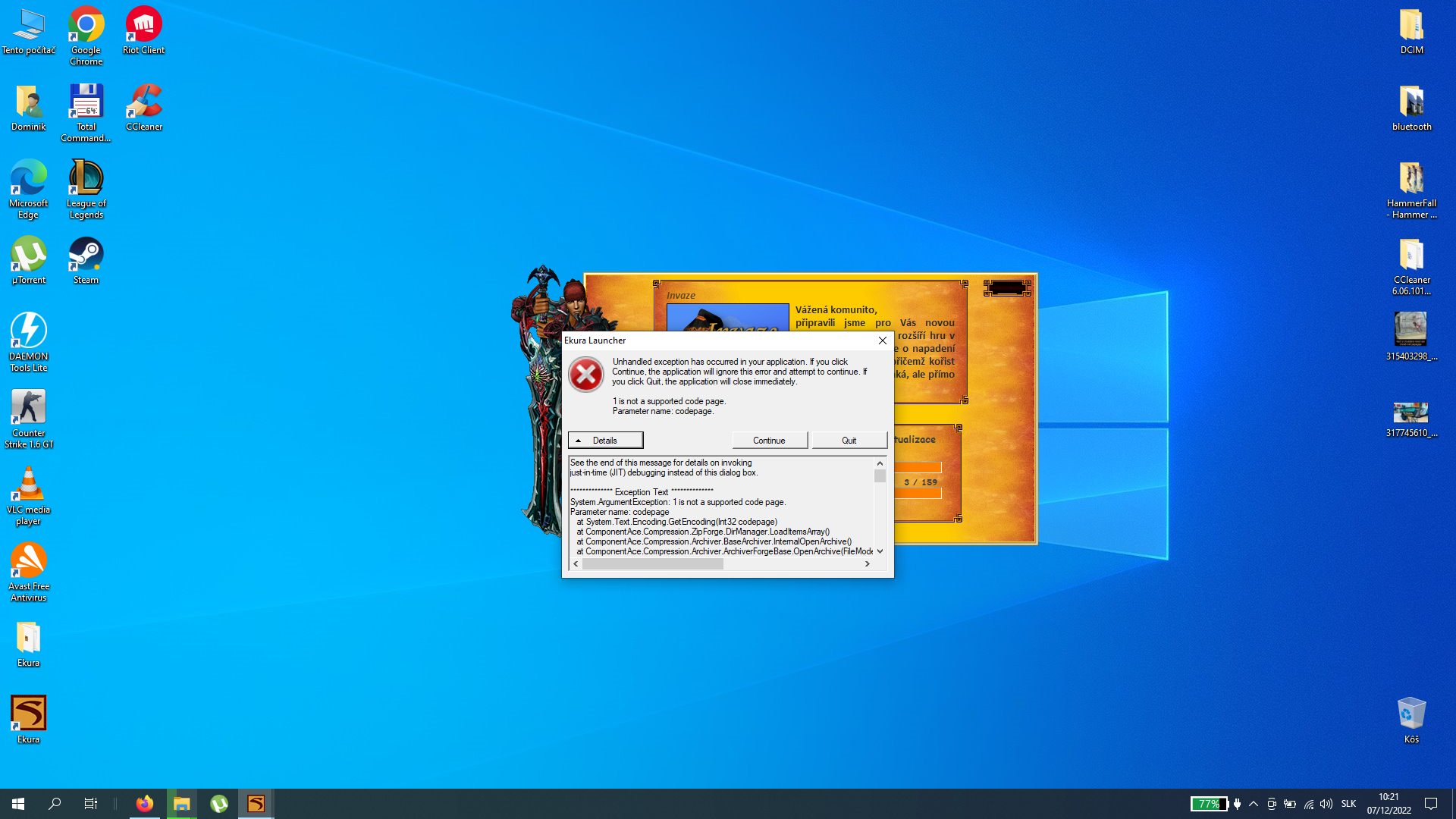1456x819 pixels.
Task: Click Quit in the exception dialog
Action: click(x=849, y=441)
